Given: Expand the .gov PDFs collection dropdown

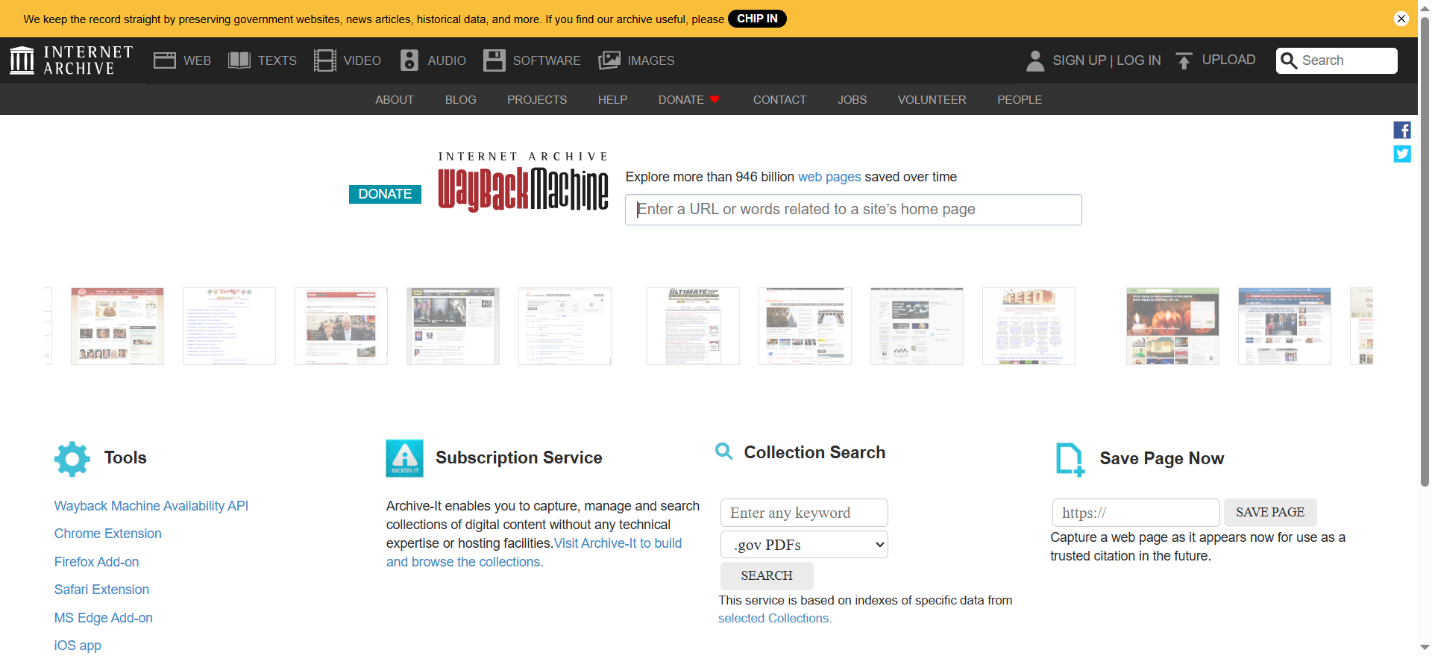Looking at the screenshot, I should pyautogui.click(x=804, y=545).
